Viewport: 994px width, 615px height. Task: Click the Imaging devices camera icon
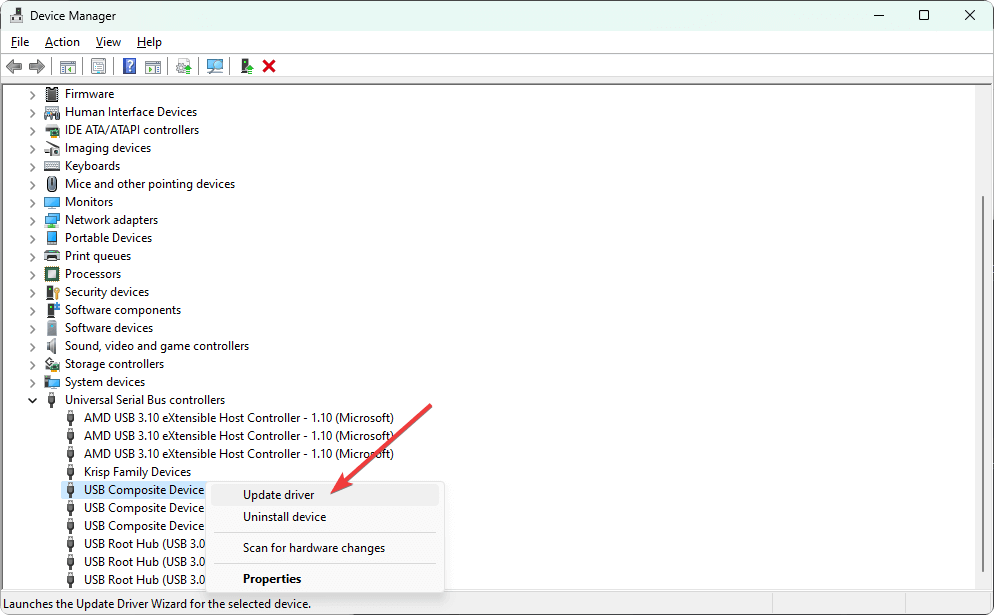(x=52, y=148)
